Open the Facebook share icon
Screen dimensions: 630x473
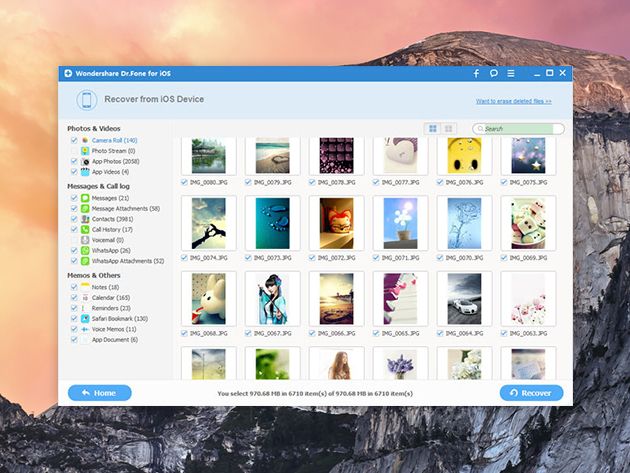tap(476, 74)
